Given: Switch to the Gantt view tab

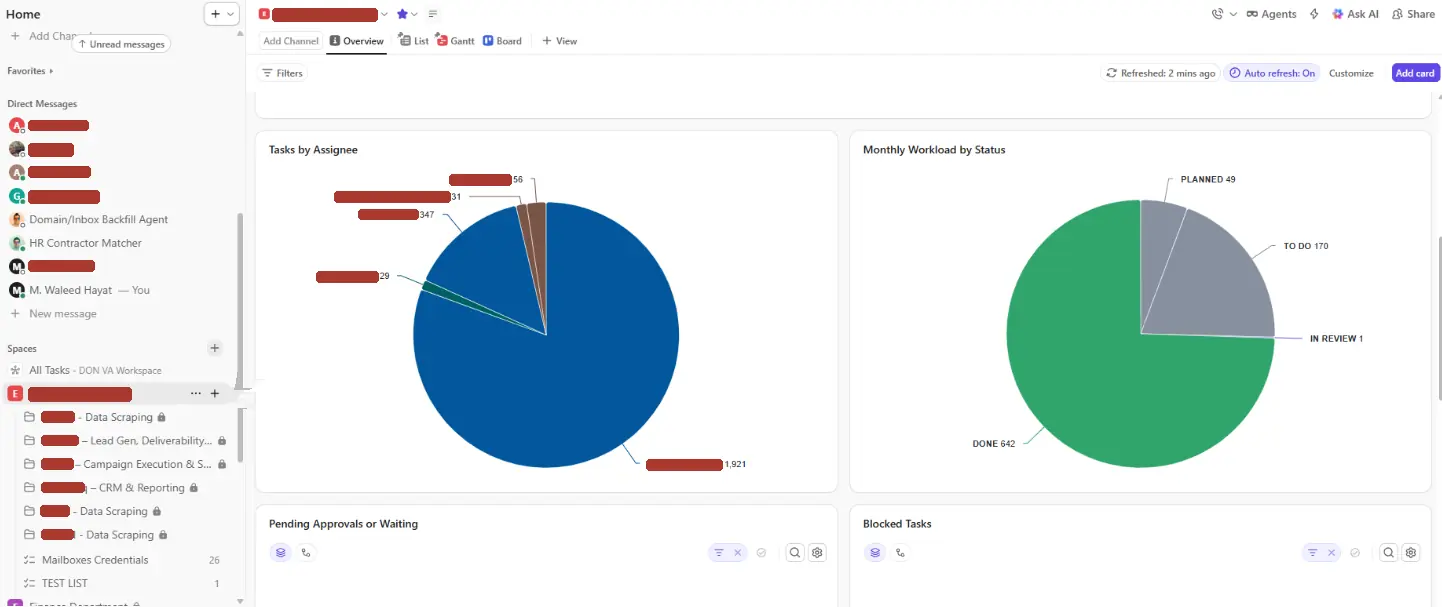Looking at the screenshot, I should click(x=455, y=41).
